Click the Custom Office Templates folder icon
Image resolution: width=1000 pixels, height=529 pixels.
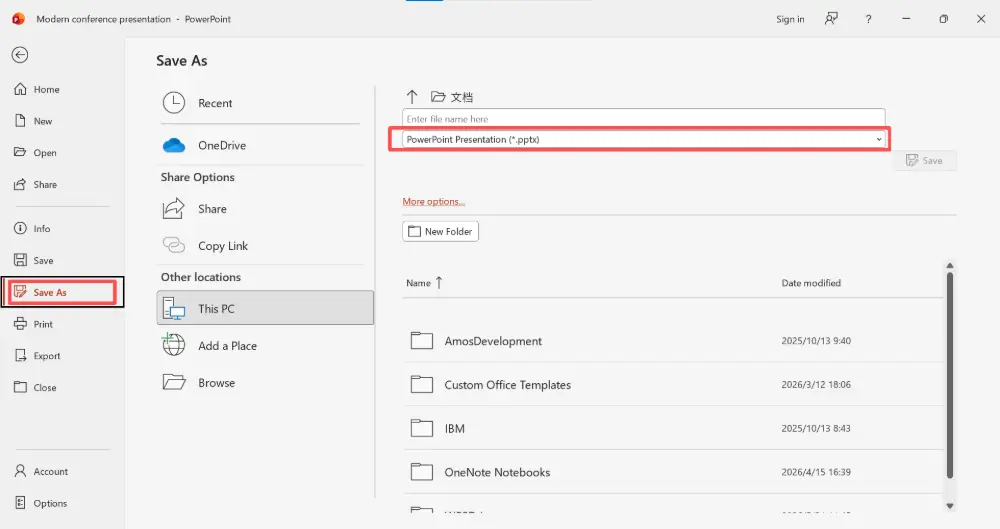[422, 384]
